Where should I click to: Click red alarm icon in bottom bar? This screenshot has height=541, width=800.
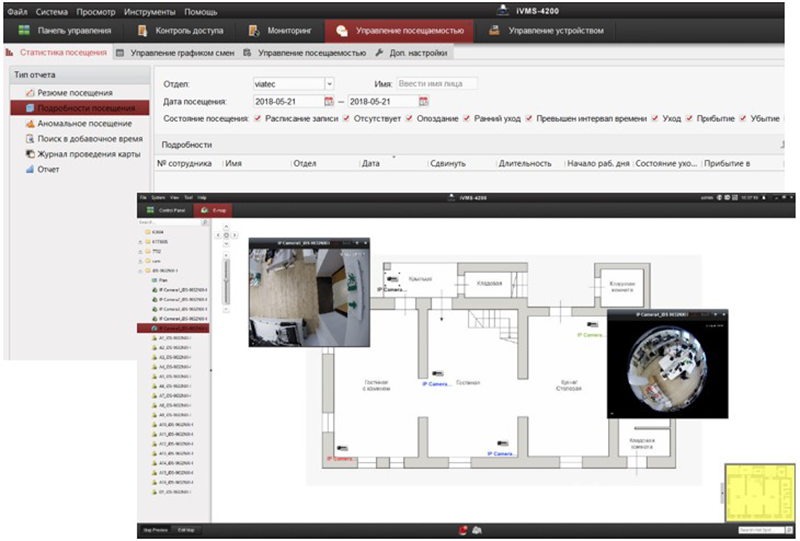pyautogui.click(x=463, y=530)
